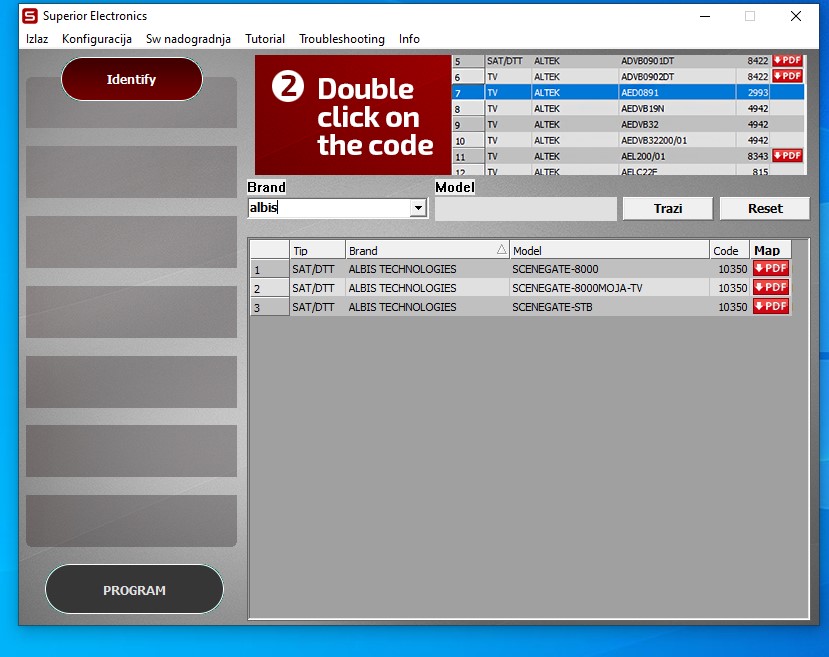Click ALBIS TECHNOLOGIES in SCENEGATE-8000MOJA-TV row
Screen dimensions: 829x657
(x=402, y=288)
